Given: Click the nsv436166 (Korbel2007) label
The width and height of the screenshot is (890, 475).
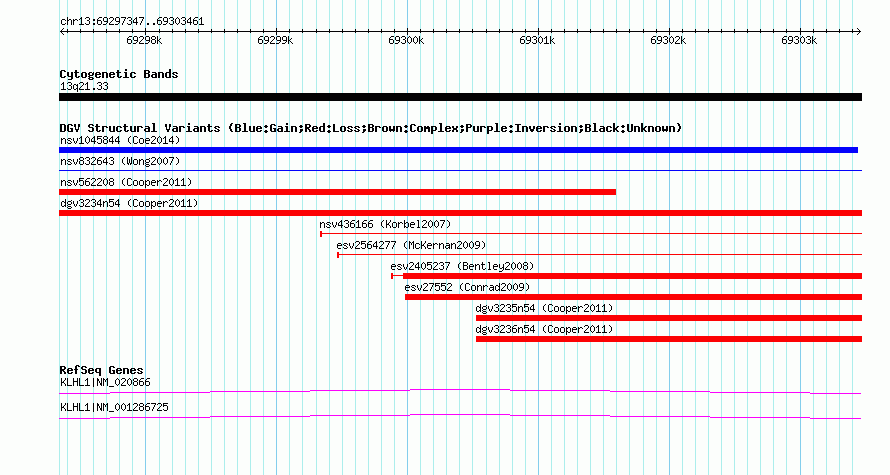Looking at the screenshot, I should (385, 224).
